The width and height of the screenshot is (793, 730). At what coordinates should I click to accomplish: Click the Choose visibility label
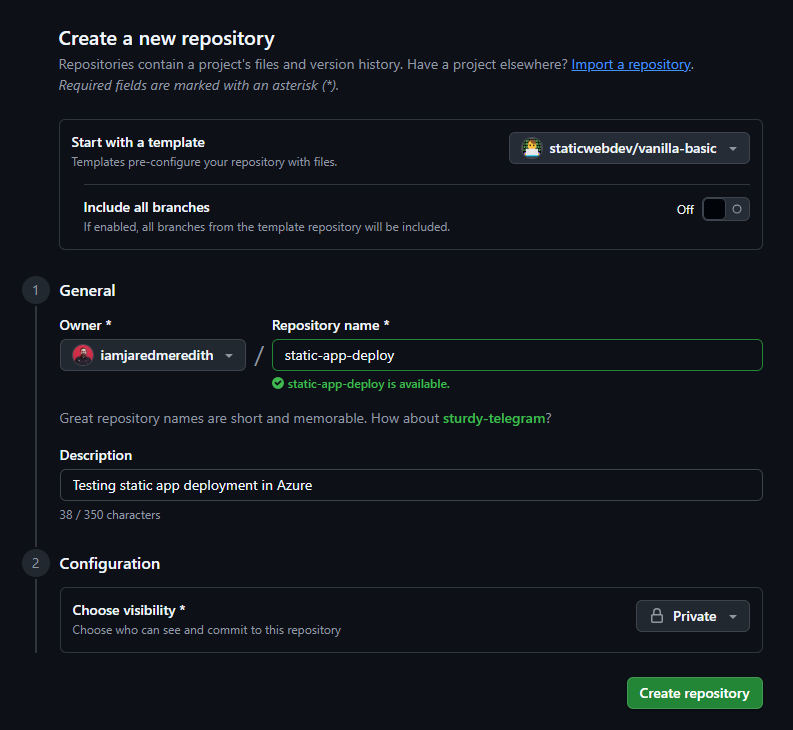pos(128,610)
